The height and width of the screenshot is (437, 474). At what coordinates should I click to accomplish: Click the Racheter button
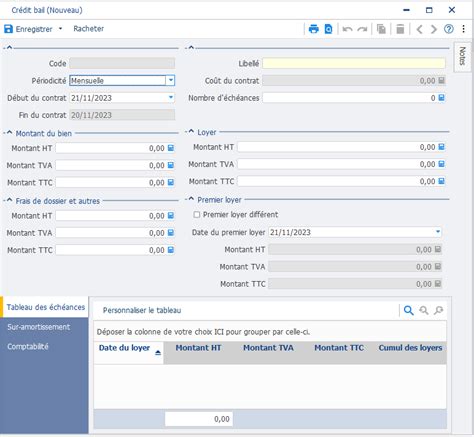[89, 29]
